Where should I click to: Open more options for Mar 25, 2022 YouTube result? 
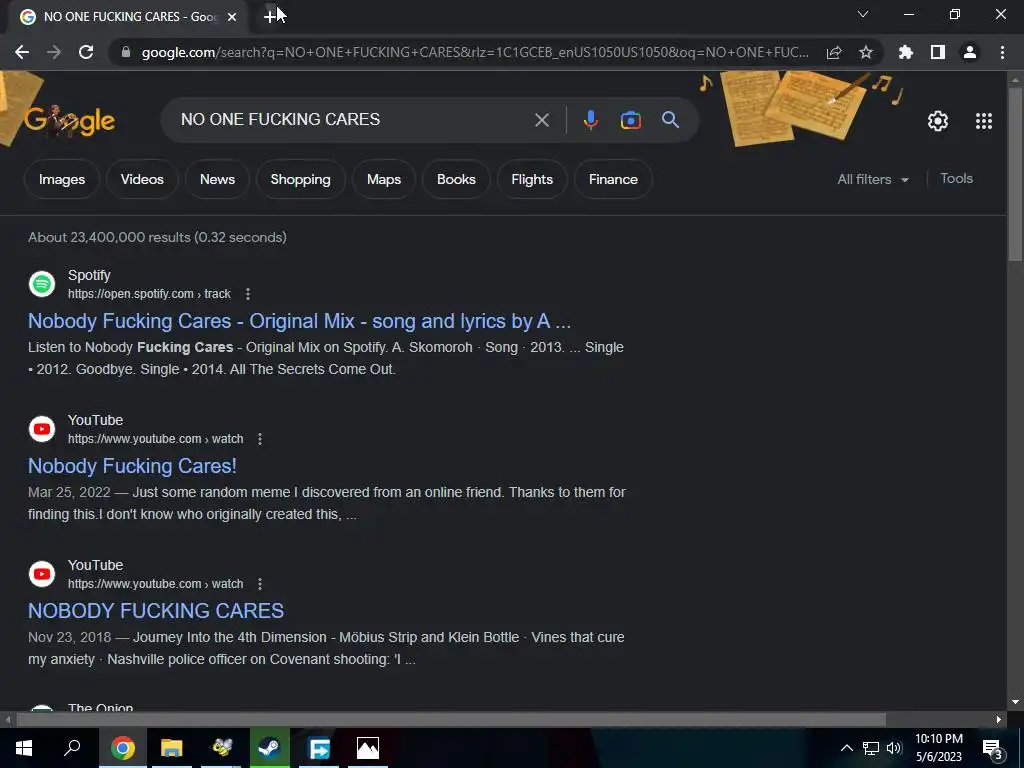tap(260, 439)
